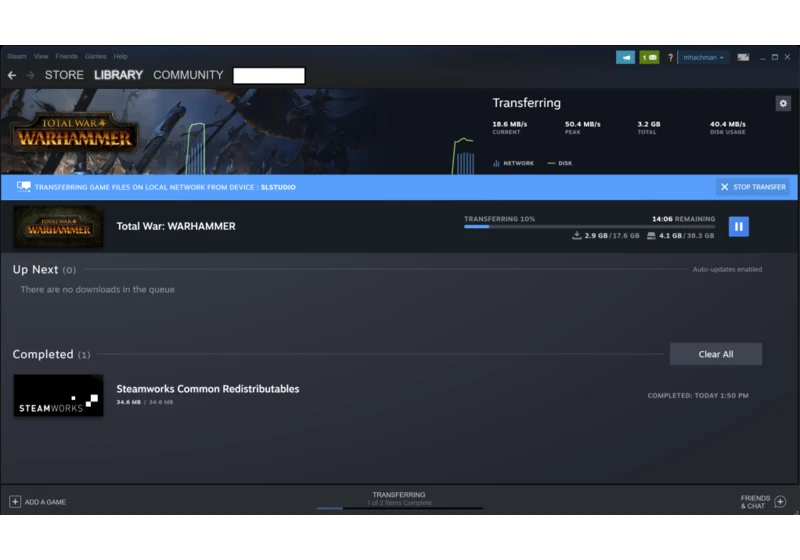This screenshot has height=560, width=800.
Task: Click the transferring 10% progress bar
Action: (x=589, y=226)
